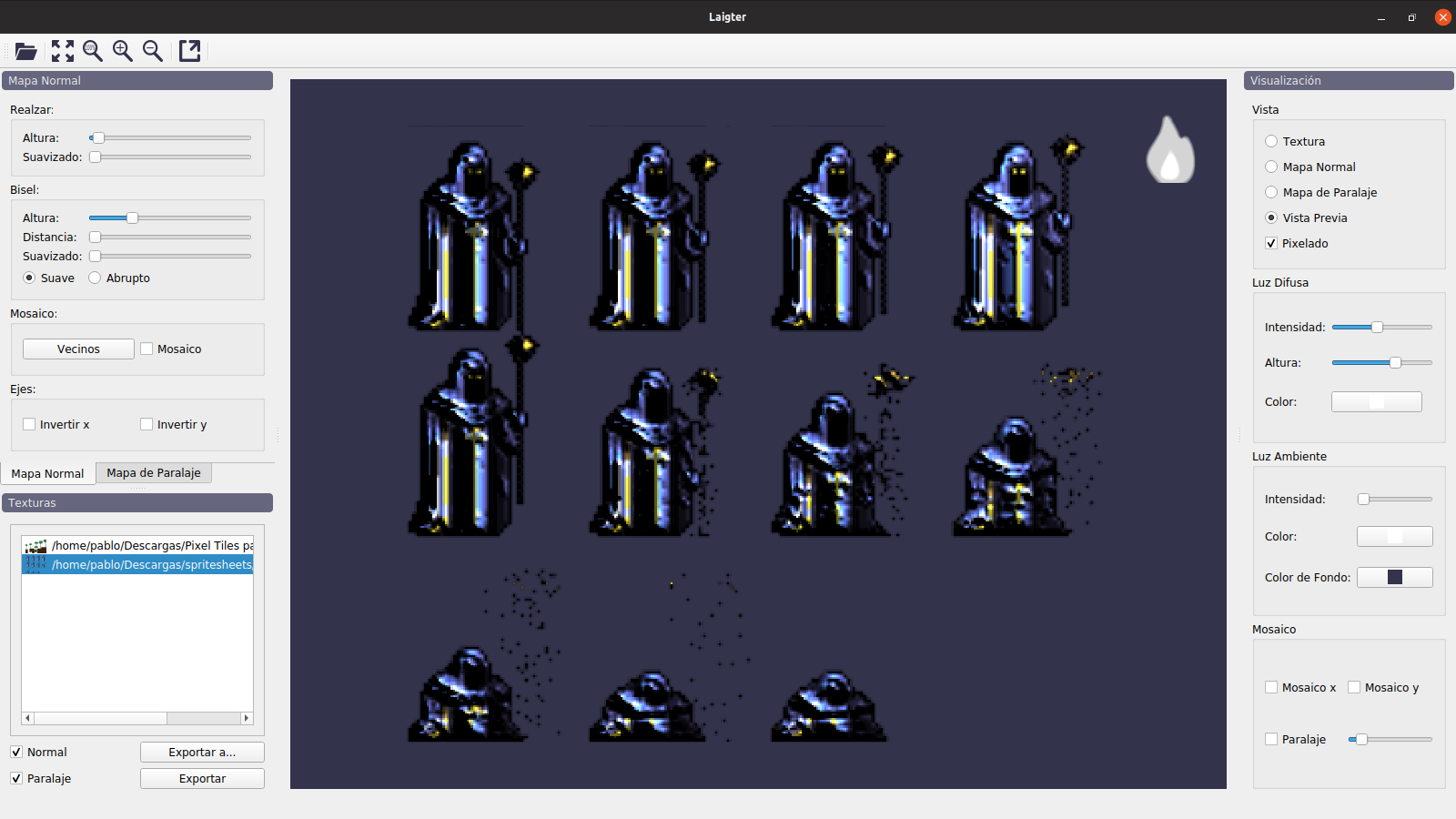Select the Mapa de Paralaje view radio
Screen dimensions: 1456x819
(x=1321, y=193)
